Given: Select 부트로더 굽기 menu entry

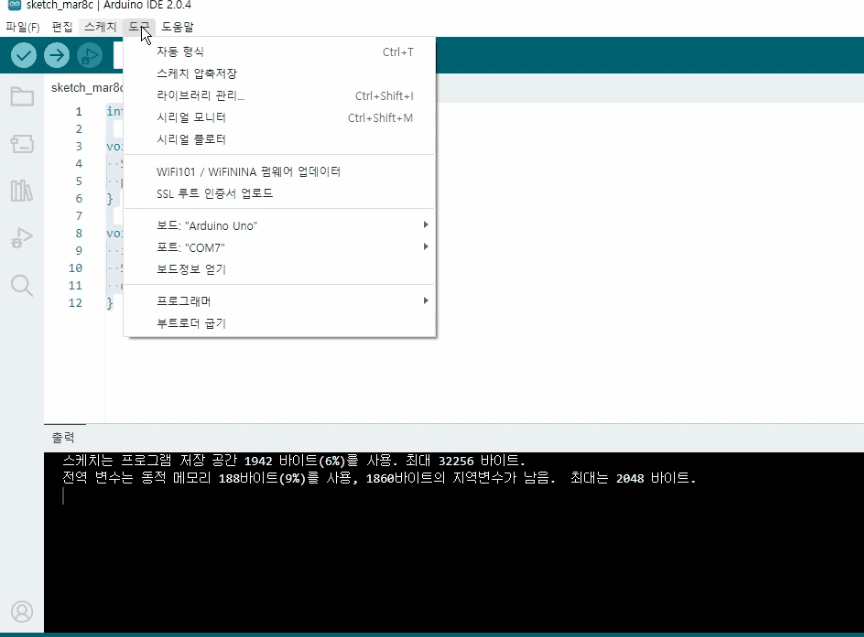Looking at the screenshot, I should [280, 323].
